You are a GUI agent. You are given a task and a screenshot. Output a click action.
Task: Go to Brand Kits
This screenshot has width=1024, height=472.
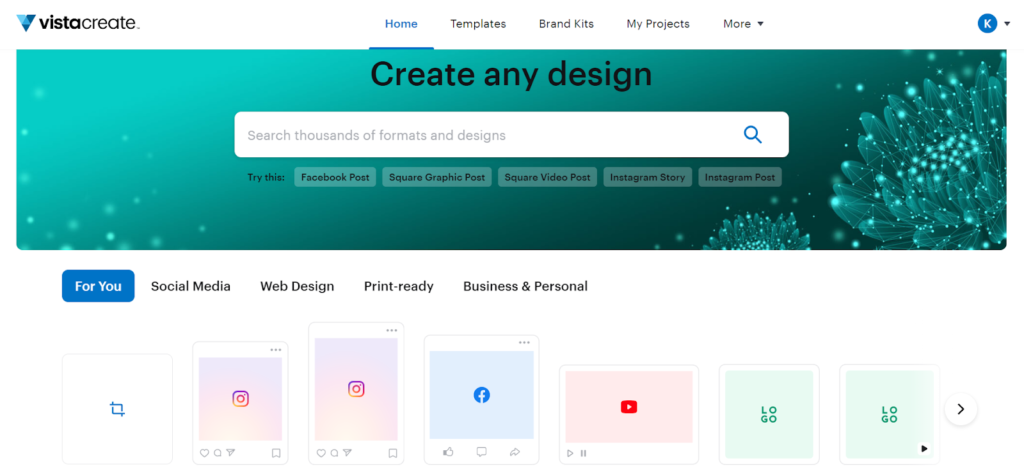tap(566, 24)
